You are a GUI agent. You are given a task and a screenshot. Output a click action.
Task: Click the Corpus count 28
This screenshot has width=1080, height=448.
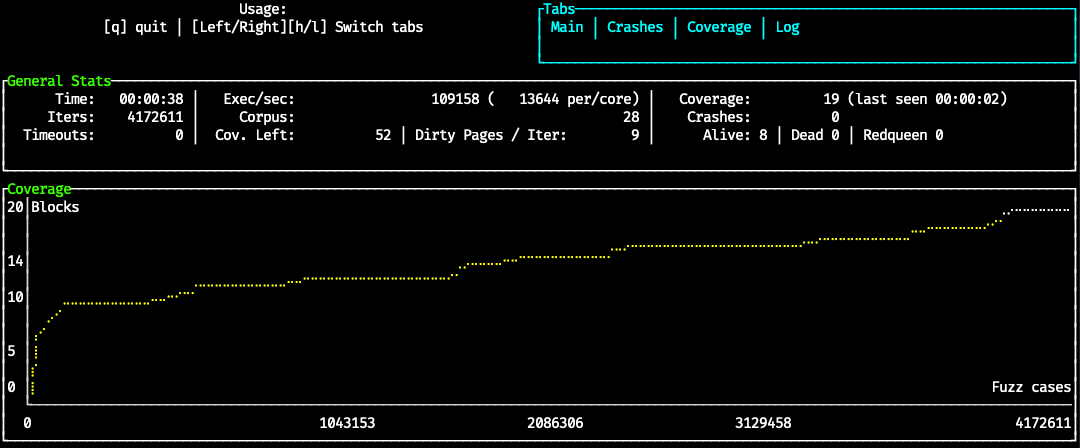click(630, 117)
